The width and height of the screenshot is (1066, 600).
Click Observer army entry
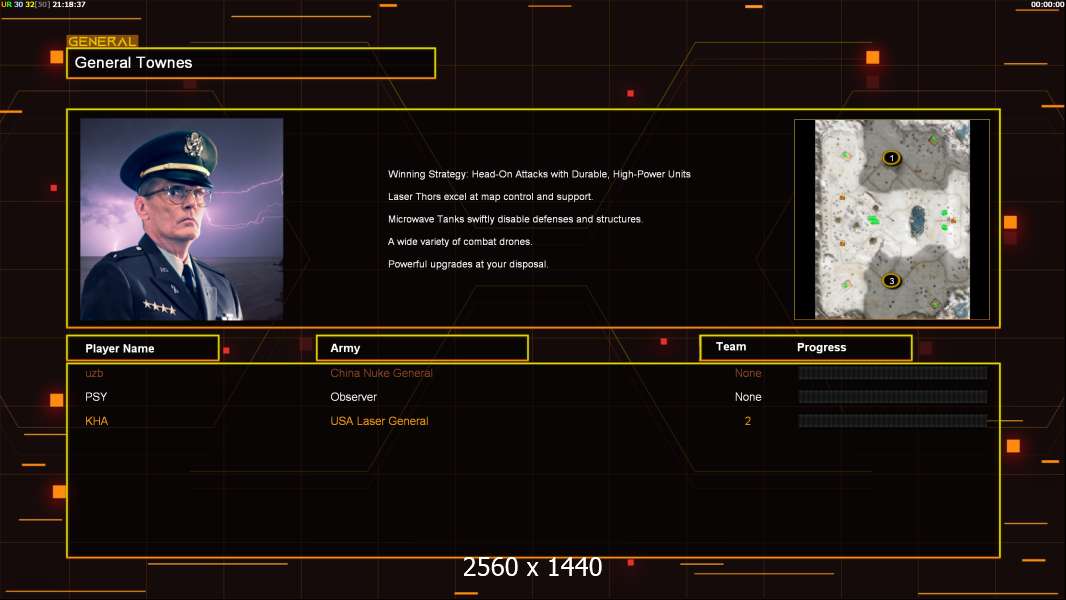(354, 397)
